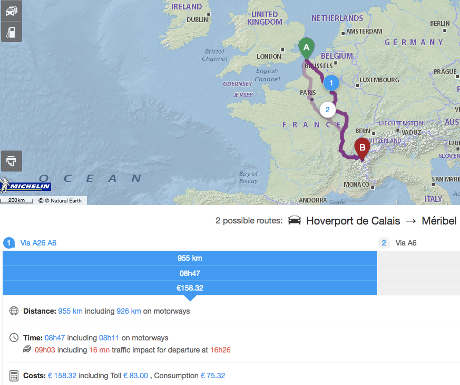The height and width of the screenshot is (385, 460).
Task: Open the Michelin logo link
Action: tap(25, 185)
